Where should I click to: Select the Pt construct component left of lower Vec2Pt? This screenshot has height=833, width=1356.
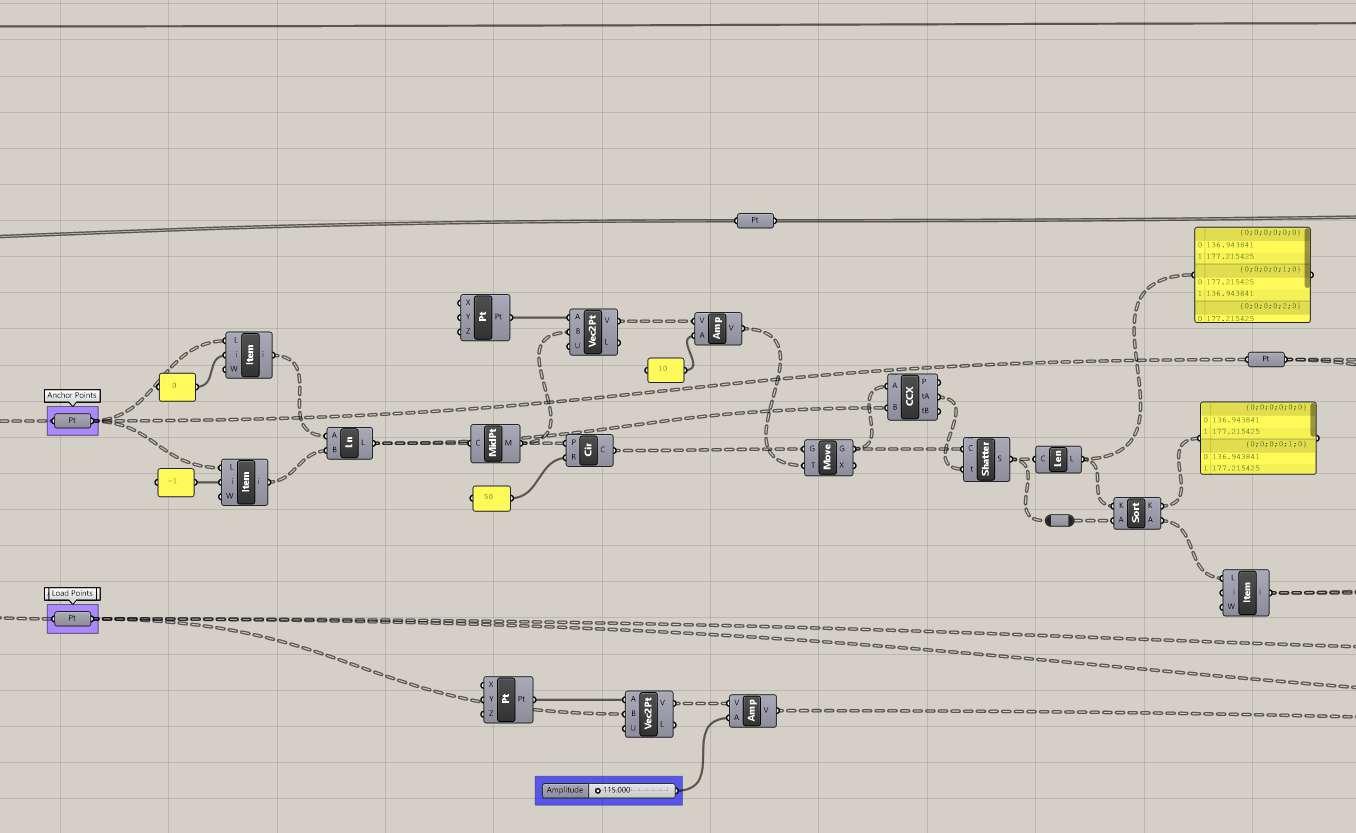click(x=508, y=699)
